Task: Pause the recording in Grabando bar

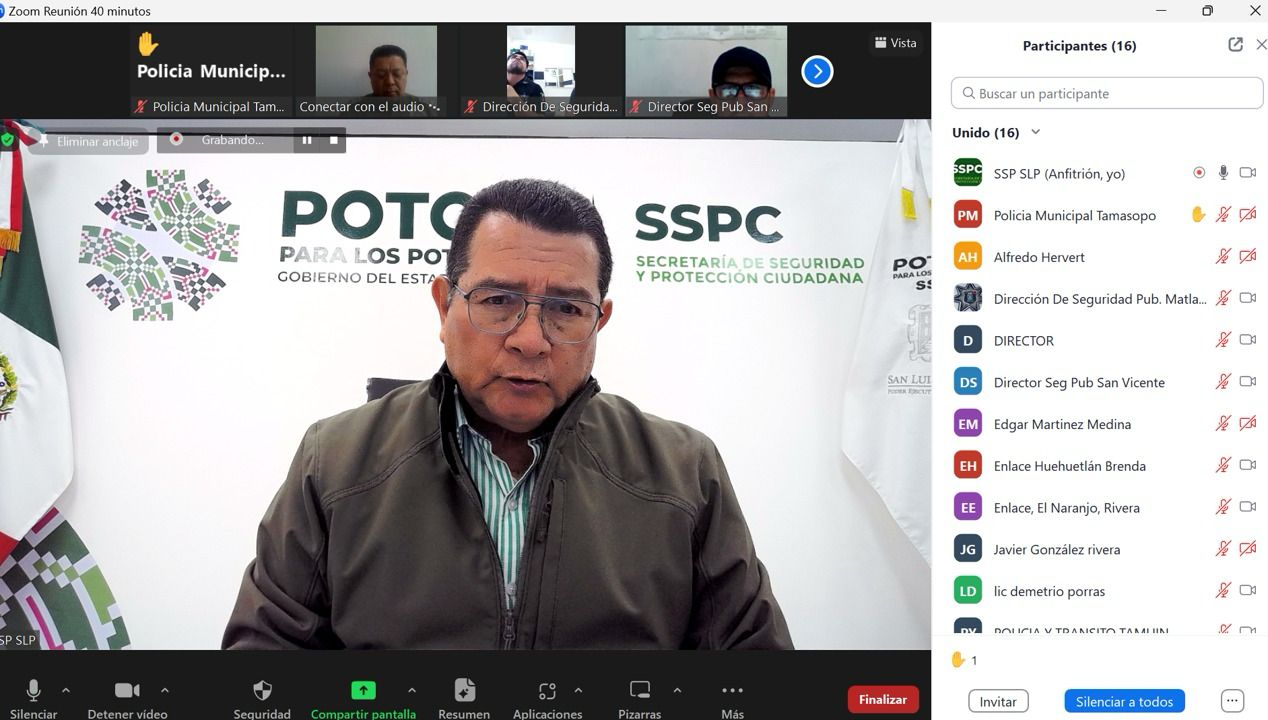Action: 307,140
